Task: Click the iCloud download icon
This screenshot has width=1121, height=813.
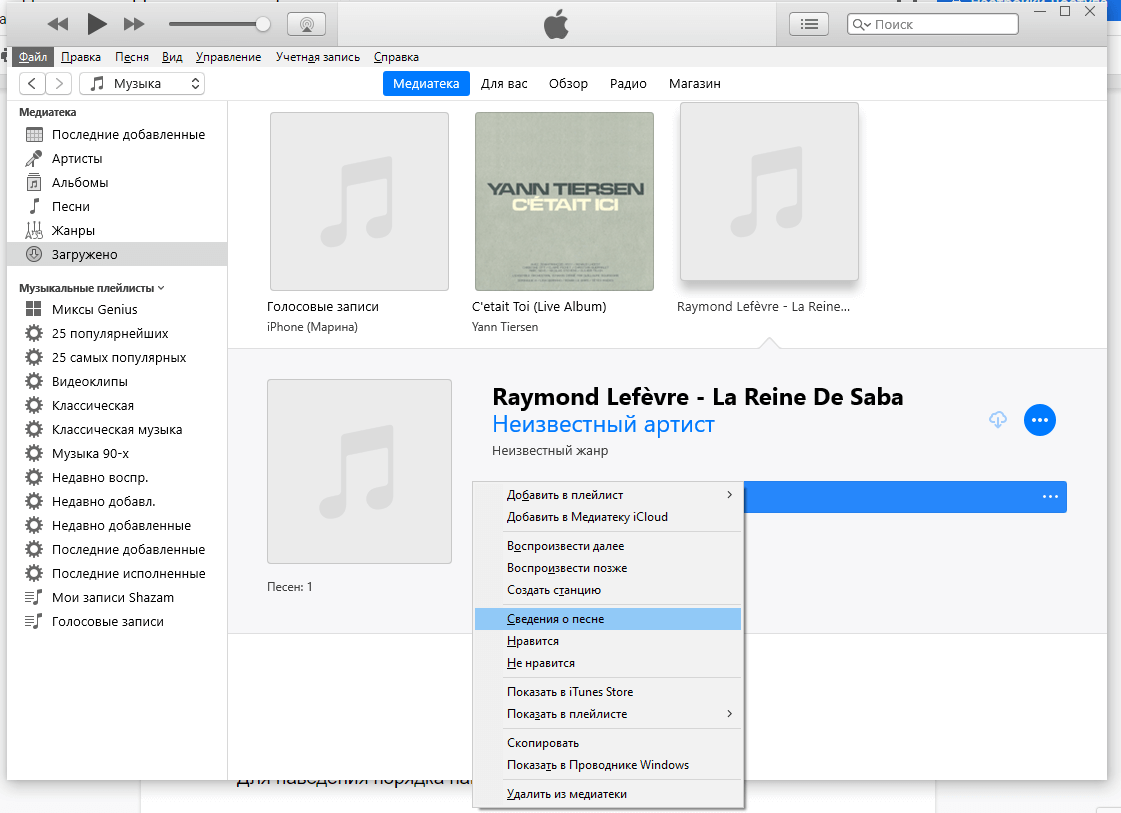Action: point(998,420)
